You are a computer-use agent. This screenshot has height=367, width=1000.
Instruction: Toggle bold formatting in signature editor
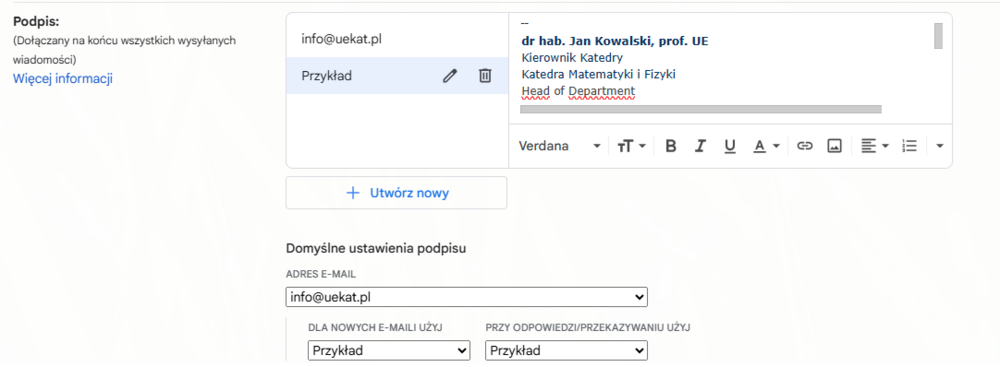tap(670, 146)
